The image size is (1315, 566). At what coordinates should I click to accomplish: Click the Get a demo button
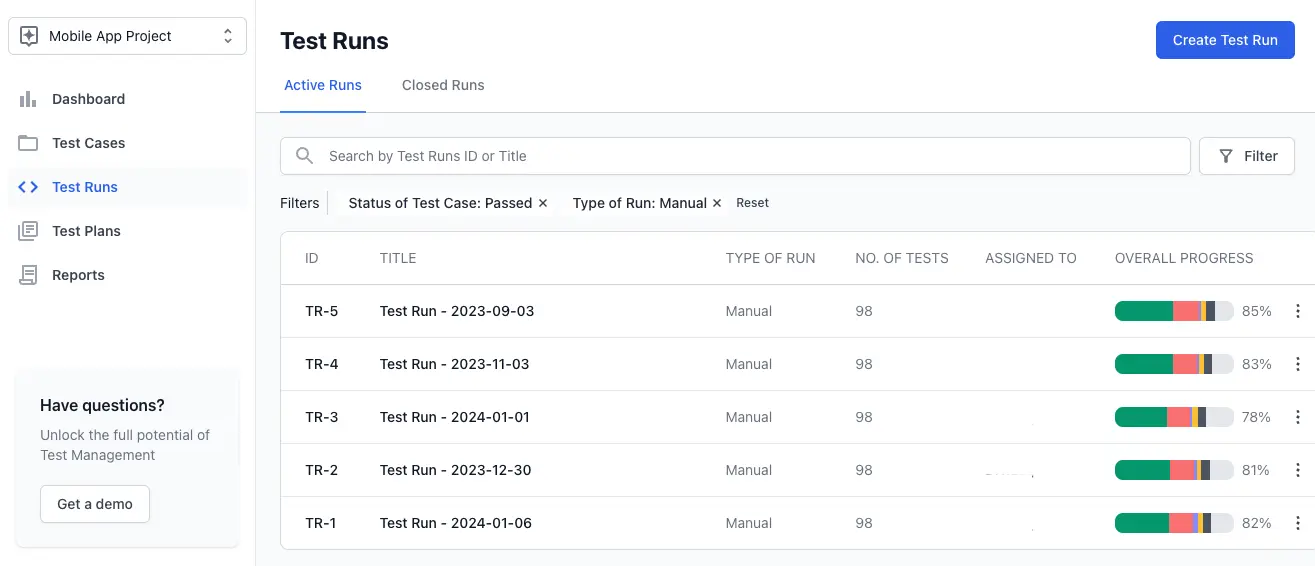tap(95, 504)
